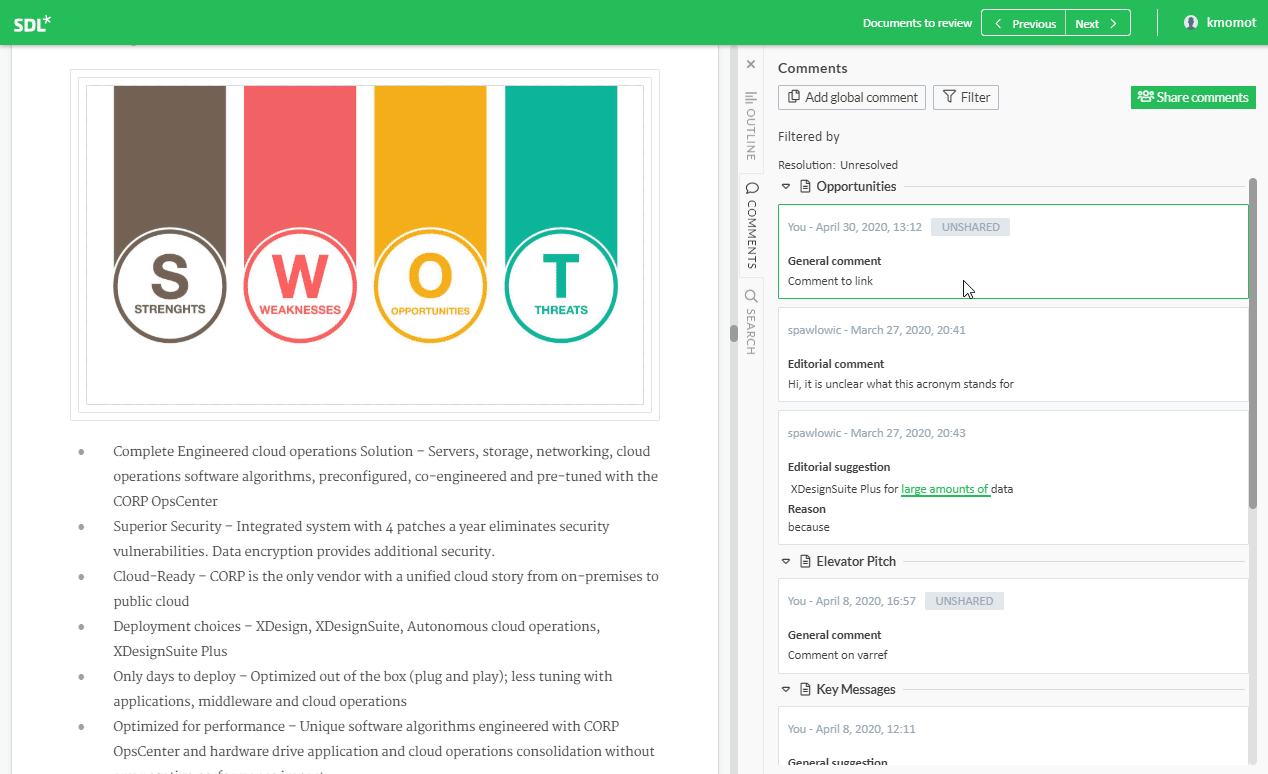Share comments with reviewers
1268x774 pixels.
click(1193, 97)
